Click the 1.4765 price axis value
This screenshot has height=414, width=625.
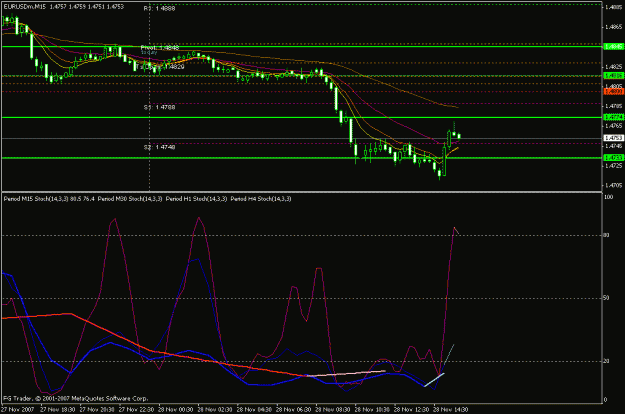coord(613,126)
